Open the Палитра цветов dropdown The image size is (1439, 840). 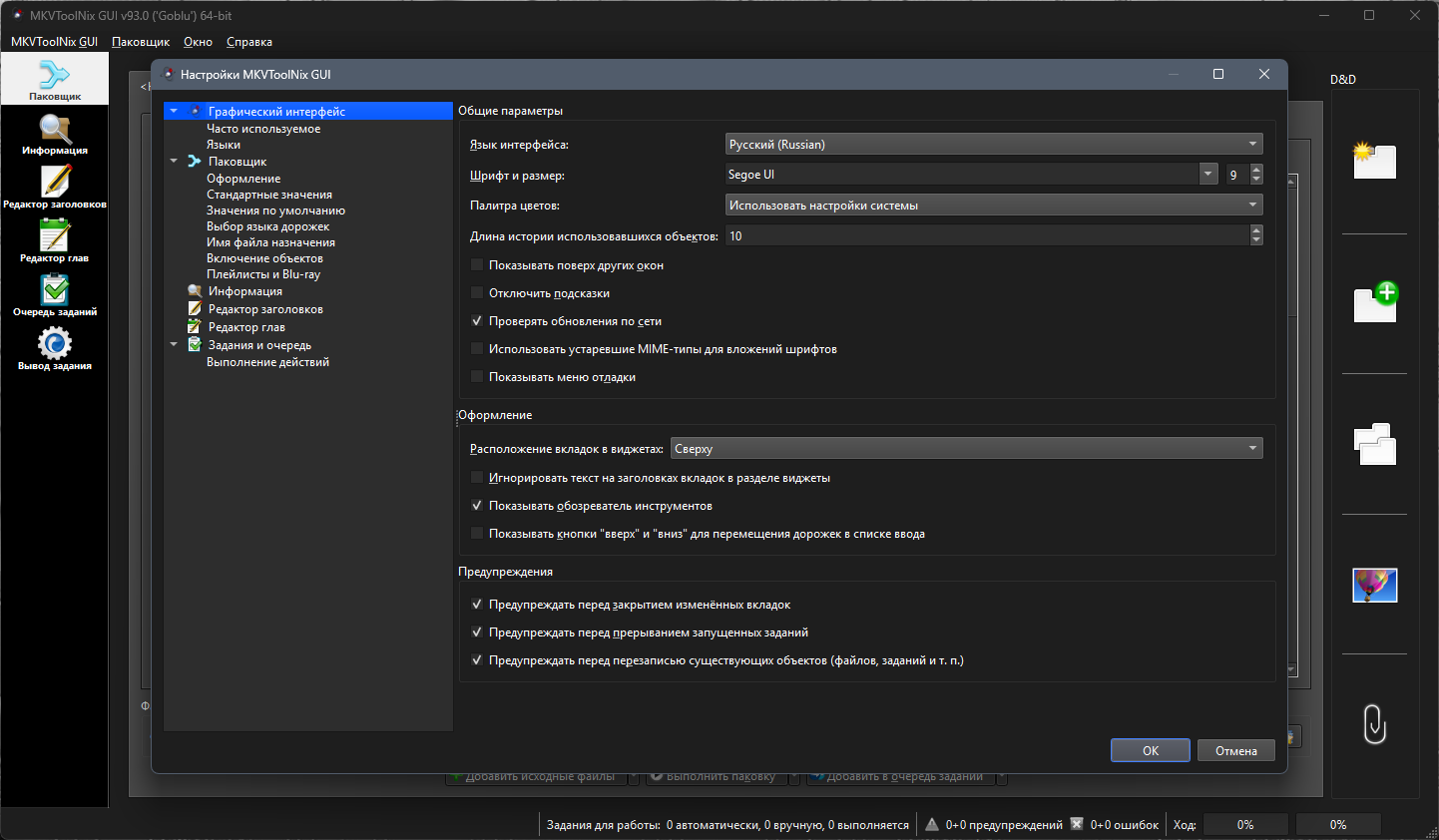994,205
